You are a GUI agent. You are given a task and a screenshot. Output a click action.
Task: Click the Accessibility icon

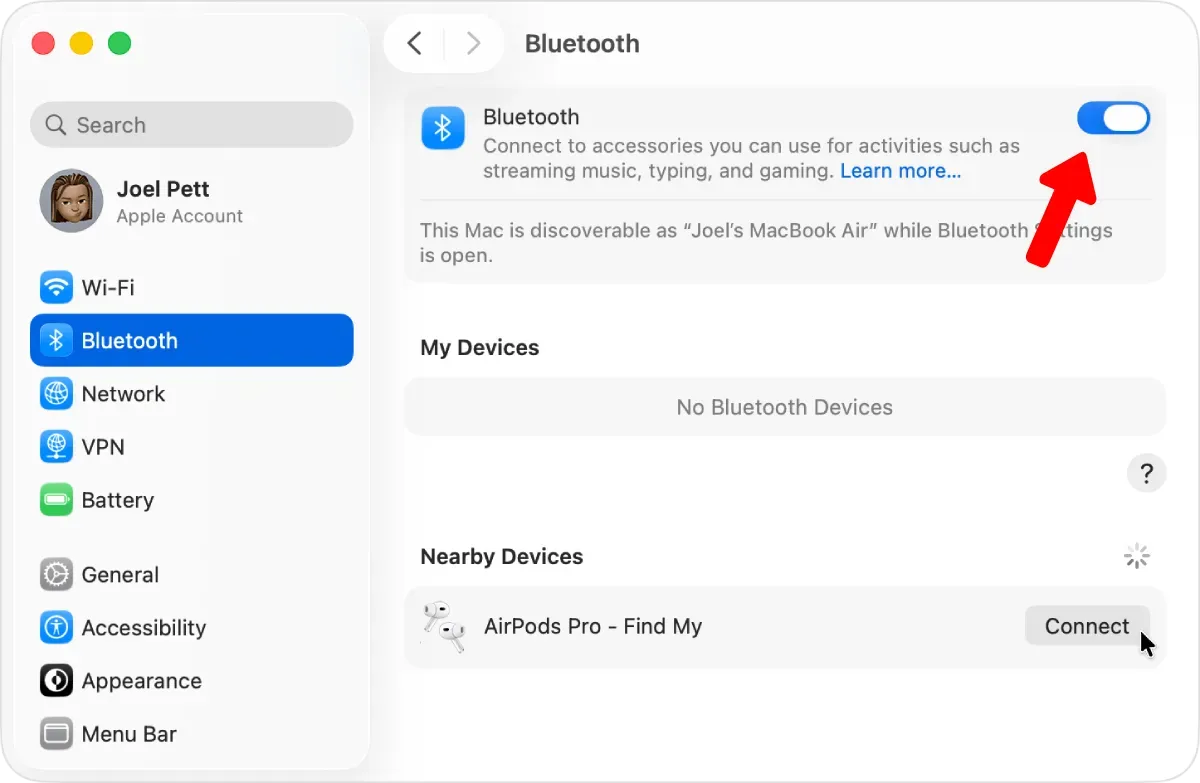[56, 628]
